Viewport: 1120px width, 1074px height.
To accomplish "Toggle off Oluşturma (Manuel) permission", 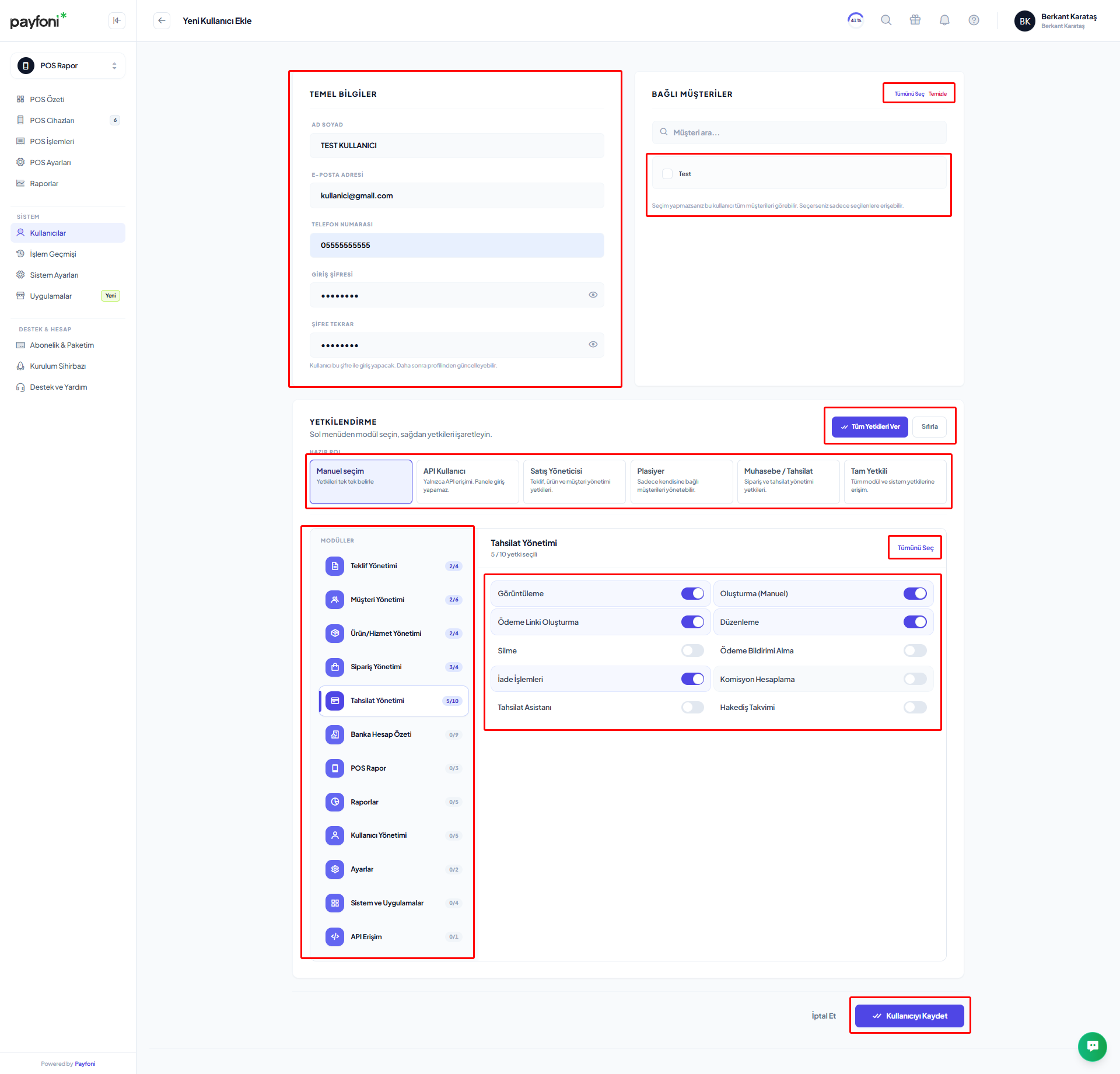I will (x=915, y=593).
